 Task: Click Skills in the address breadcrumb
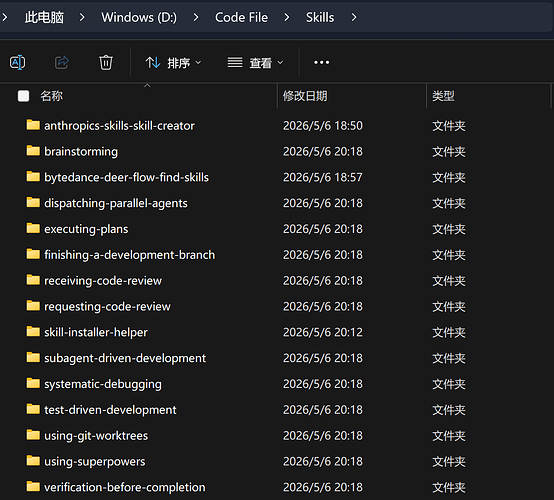tap(320, 17)
